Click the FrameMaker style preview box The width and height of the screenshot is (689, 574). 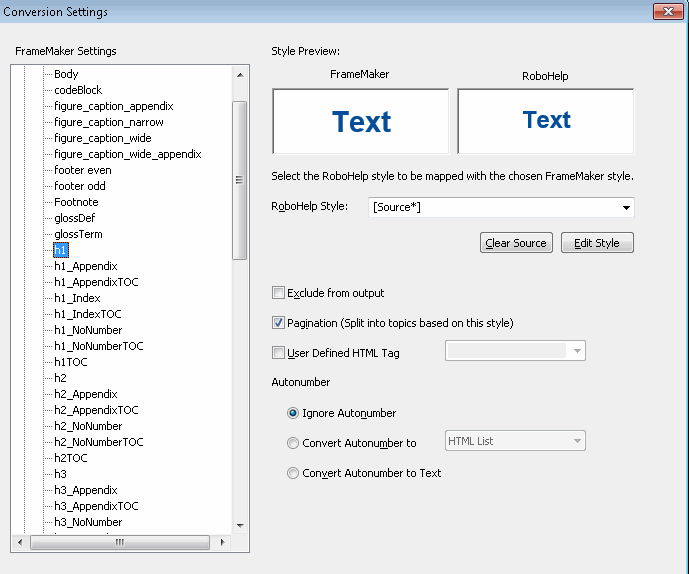point(361,121)
